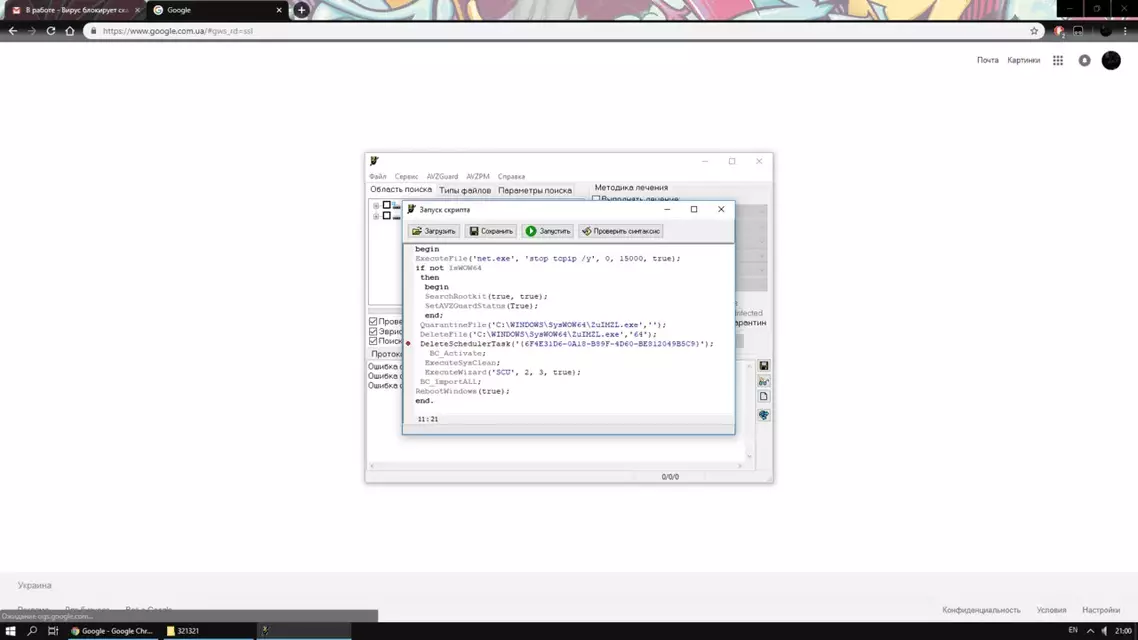This screenshot has height=640, width=1138.
Task: Click the Загрузить (load script) button
Action: coord(433,231)
